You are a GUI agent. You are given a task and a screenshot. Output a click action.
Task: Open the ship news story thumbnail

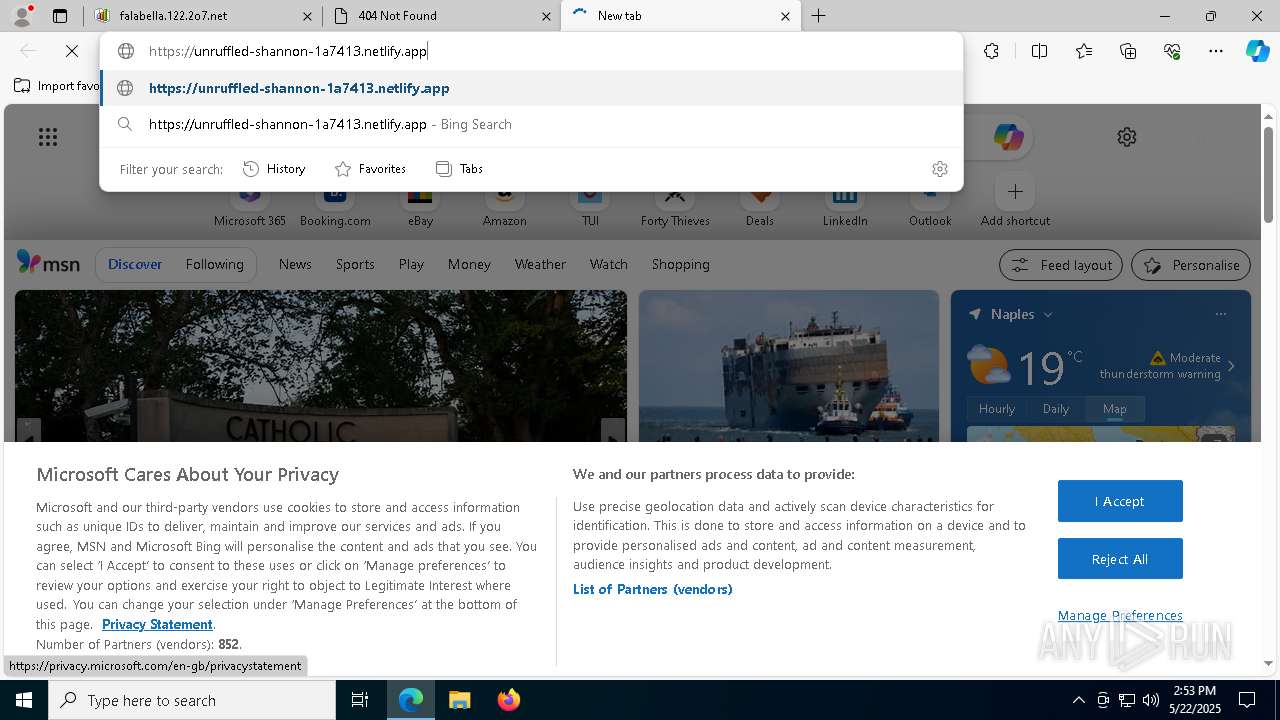pos(789,366)
